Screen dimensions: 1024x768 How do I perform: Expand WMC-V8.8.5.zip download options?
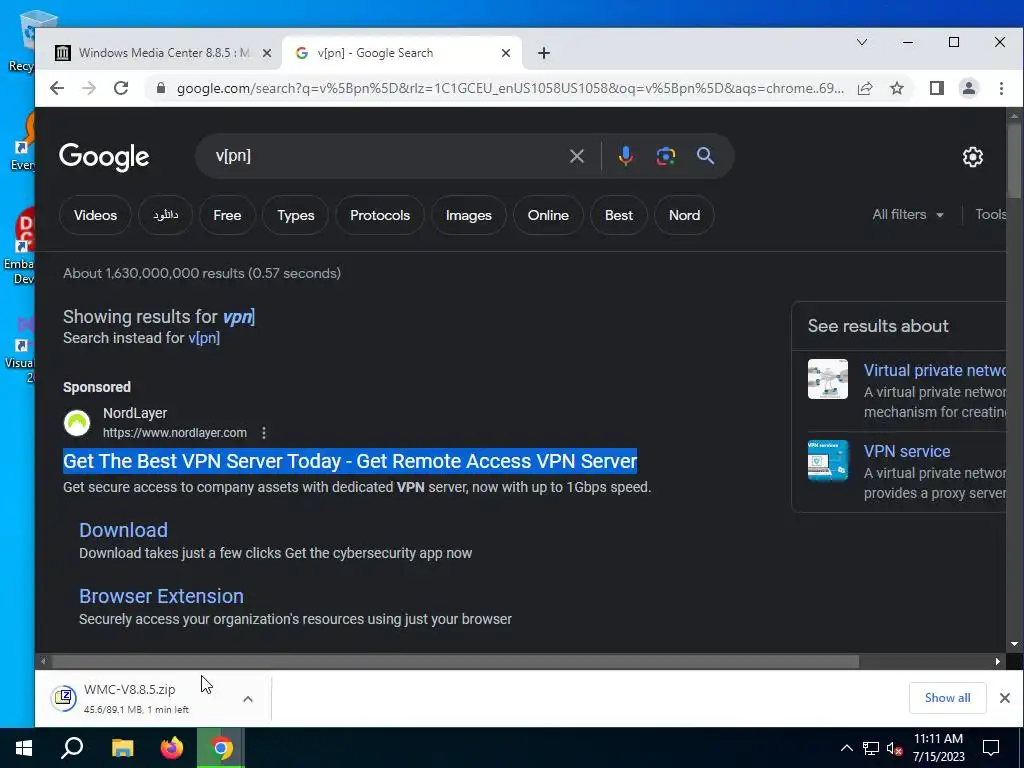point(248,699)
